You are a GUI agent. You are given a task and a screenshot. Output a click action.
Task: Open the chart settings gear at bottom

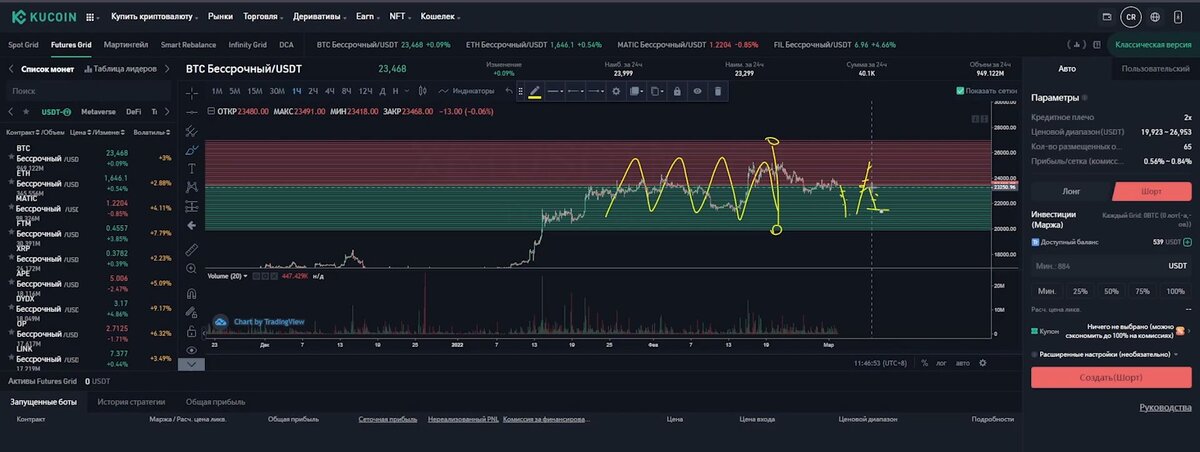[x=982, y=363]
